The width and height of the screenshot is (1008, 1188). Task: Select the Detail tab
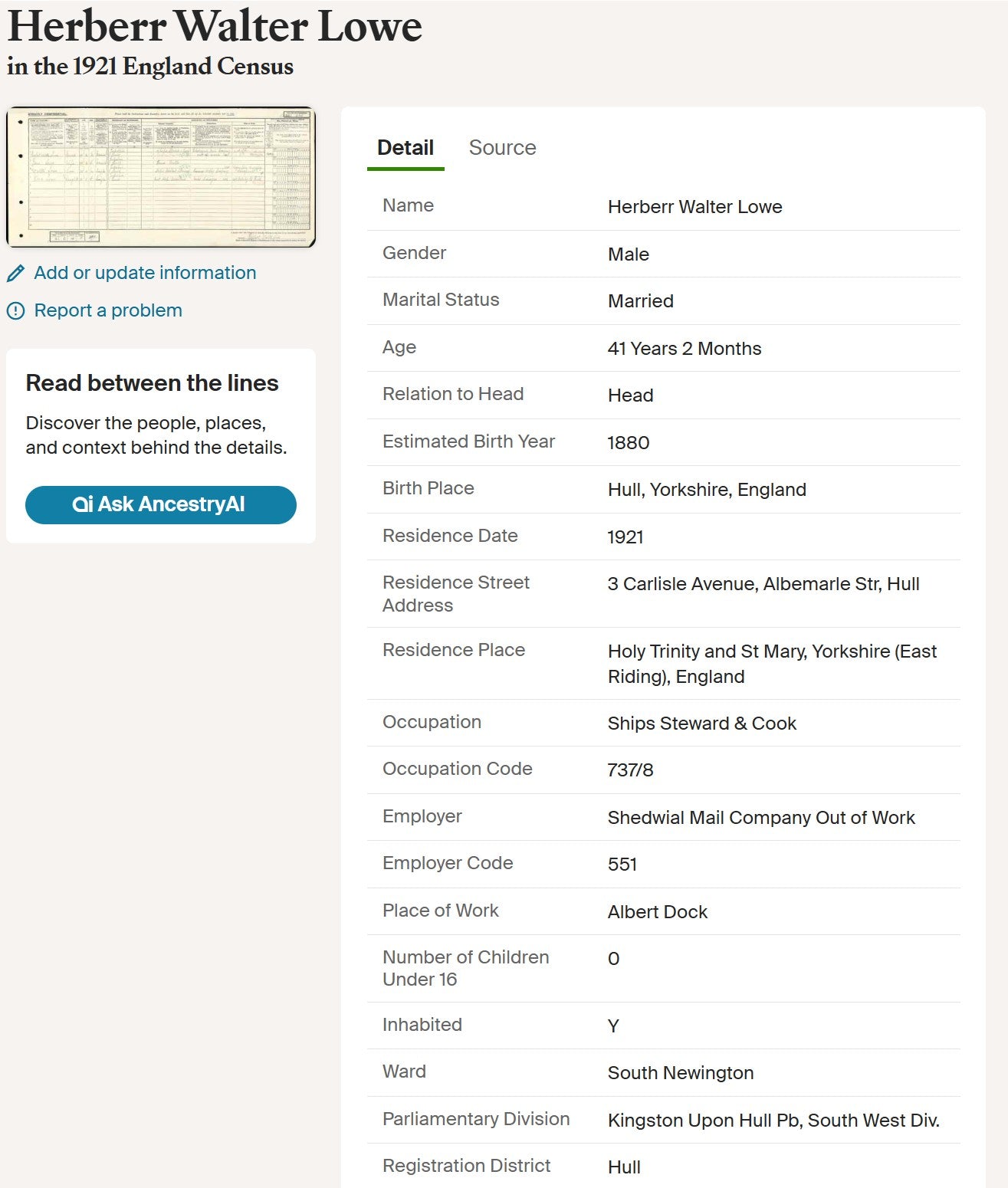point(405,148)
